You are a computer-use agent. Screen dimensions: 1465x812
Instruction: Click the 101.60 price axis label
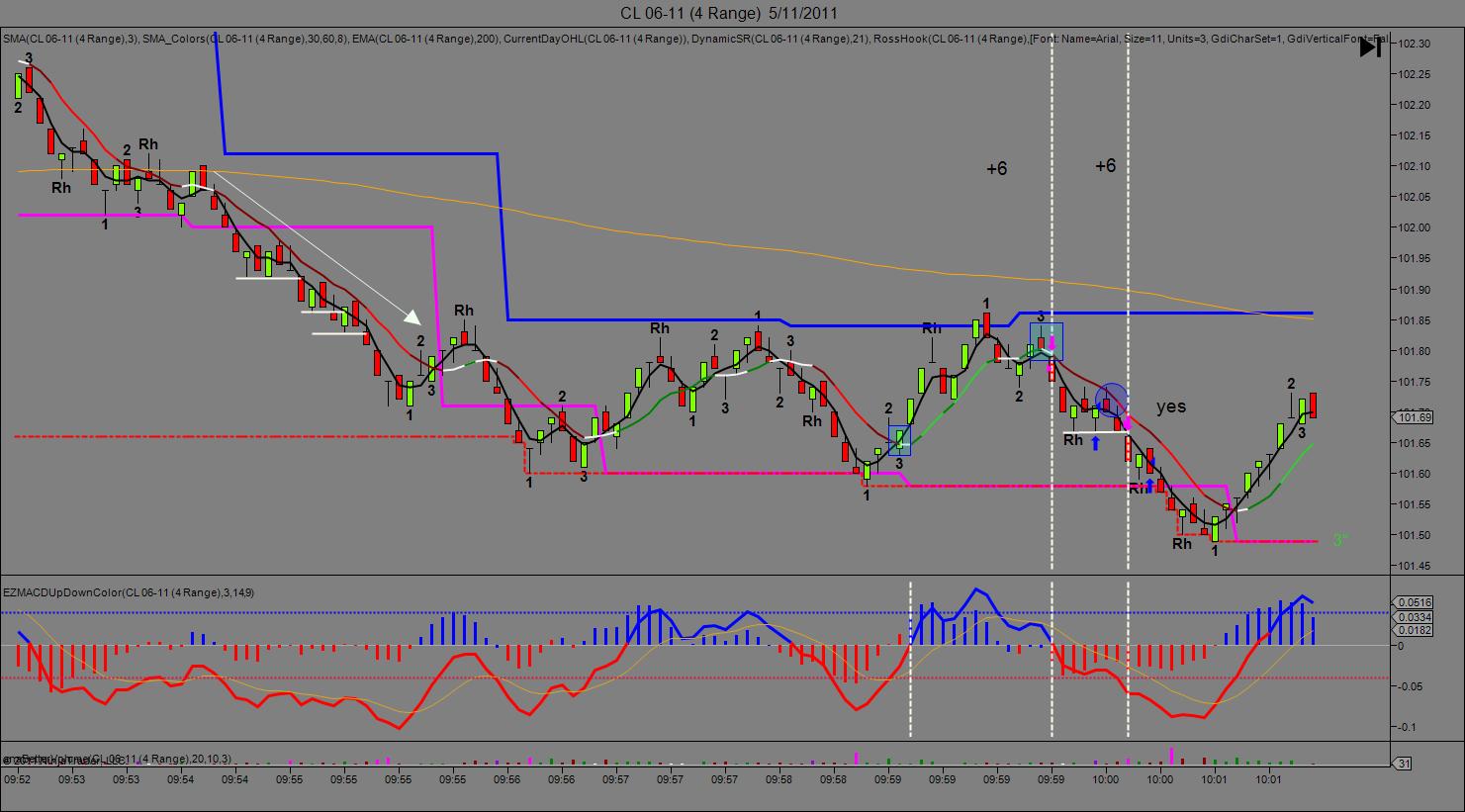tap(1416, 474)
